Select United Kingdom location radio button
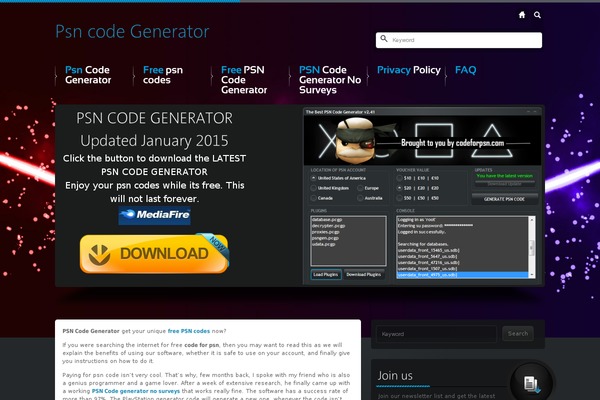The width and height of the screenshot is (600, 400). click(313, 188)
